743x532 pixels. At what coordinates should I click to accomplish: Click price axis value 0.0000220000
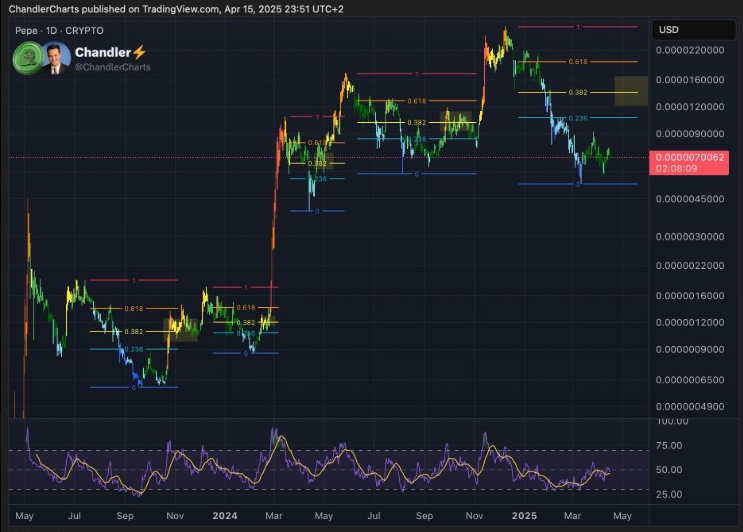690,50
